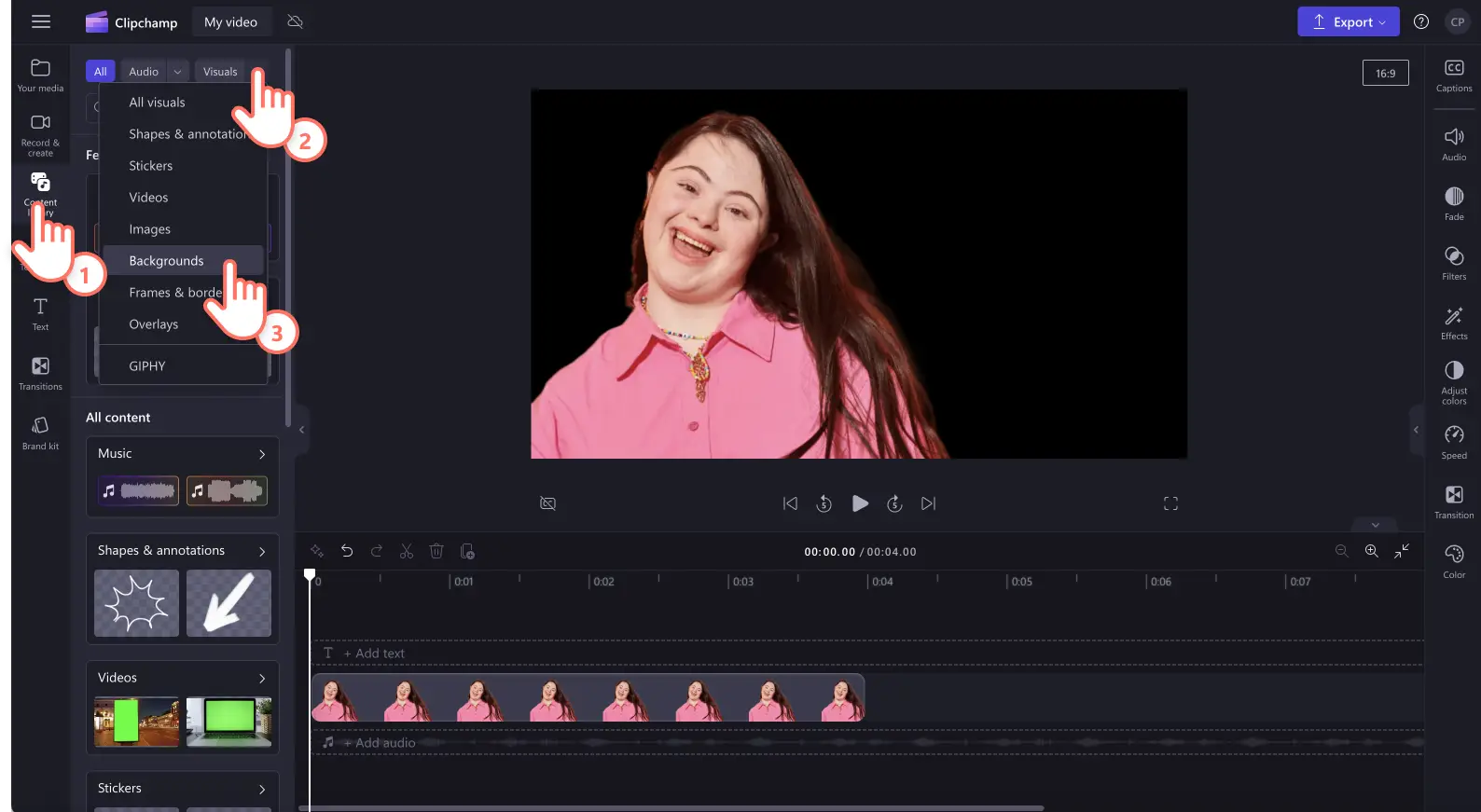Rewind five seconds

click(824, 503)
